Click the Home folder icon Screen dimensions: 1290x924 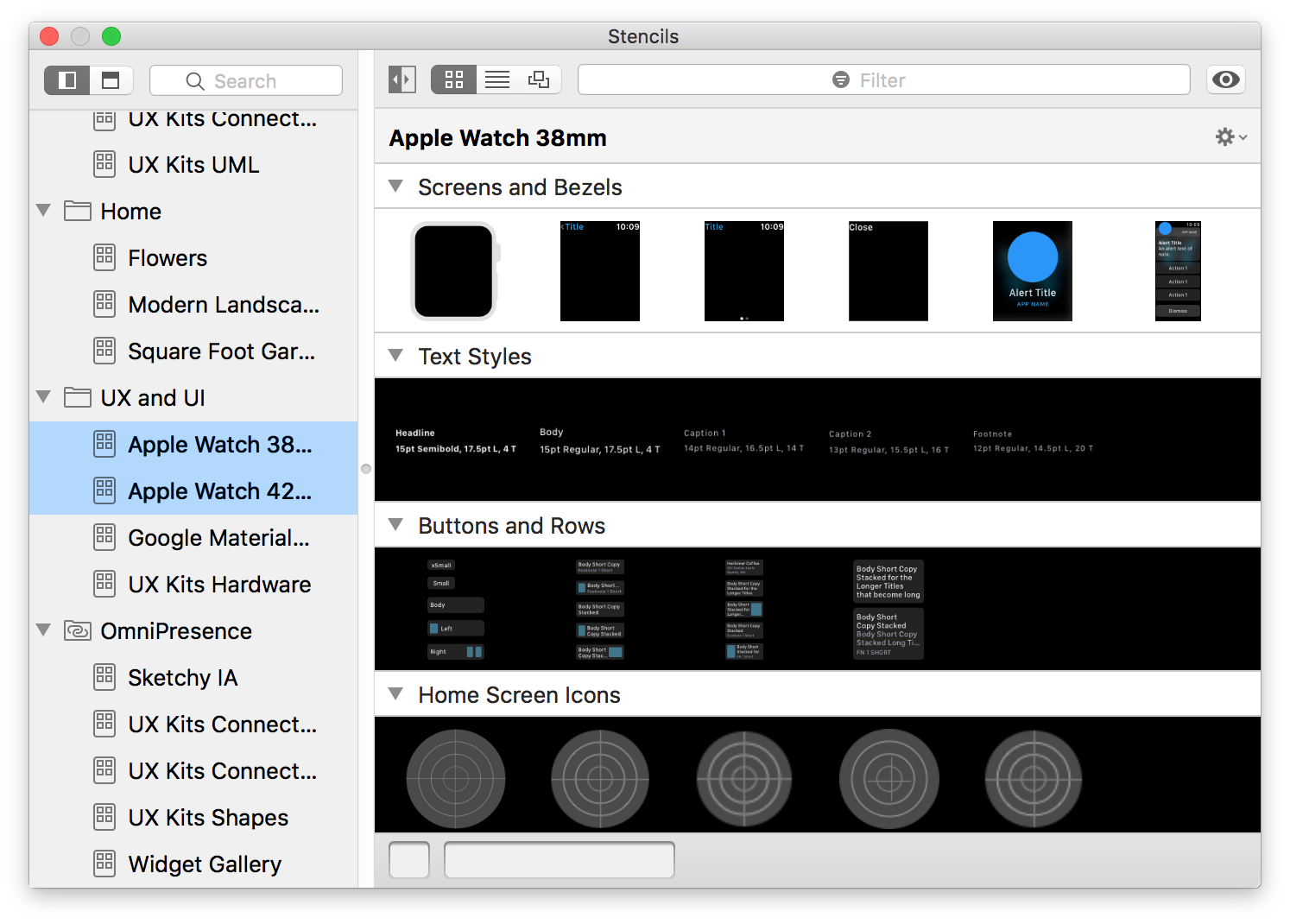[78, 211]
